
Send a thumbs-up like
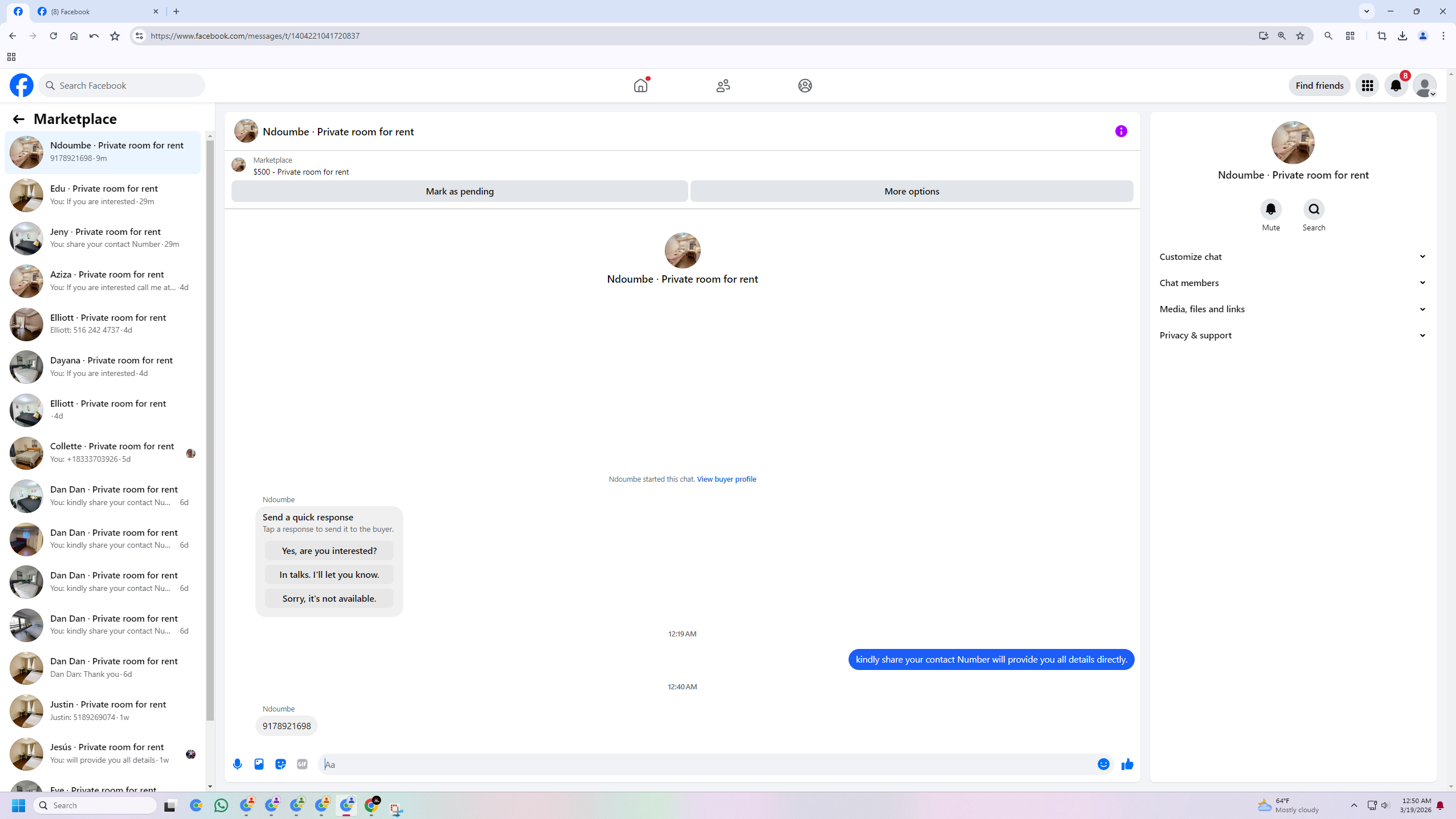point(1127,764)
